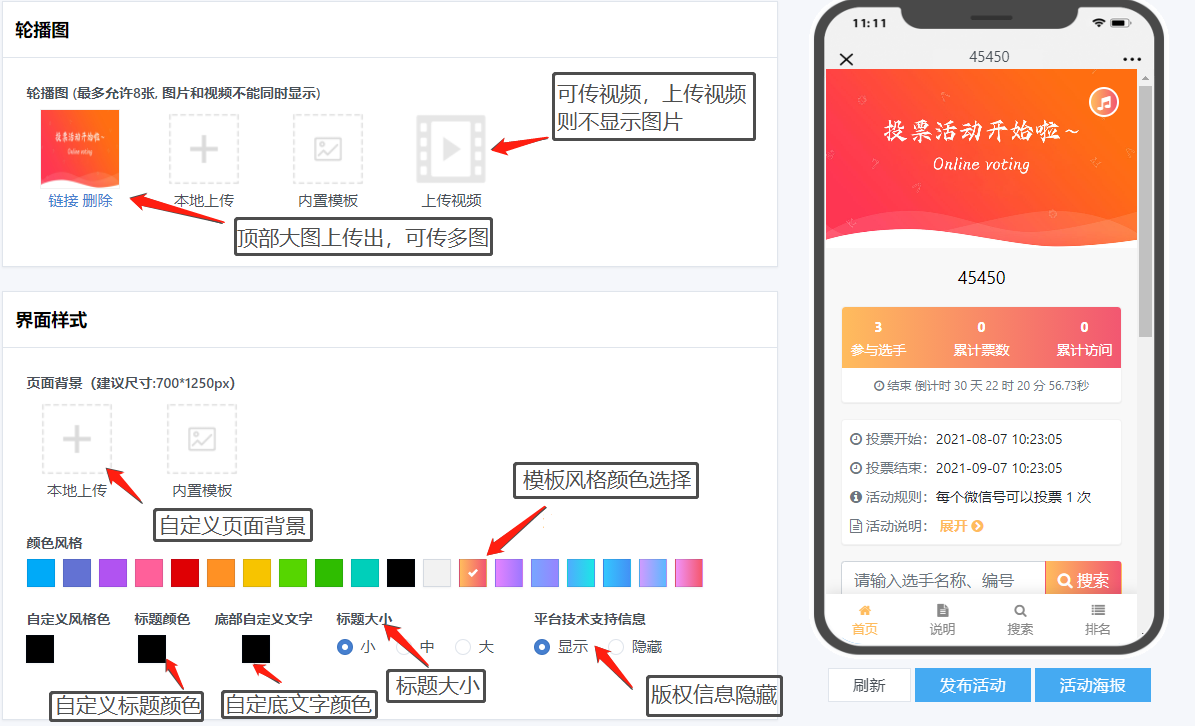
Task: Pick the solid black color style swatch
Action: (400, 573)
